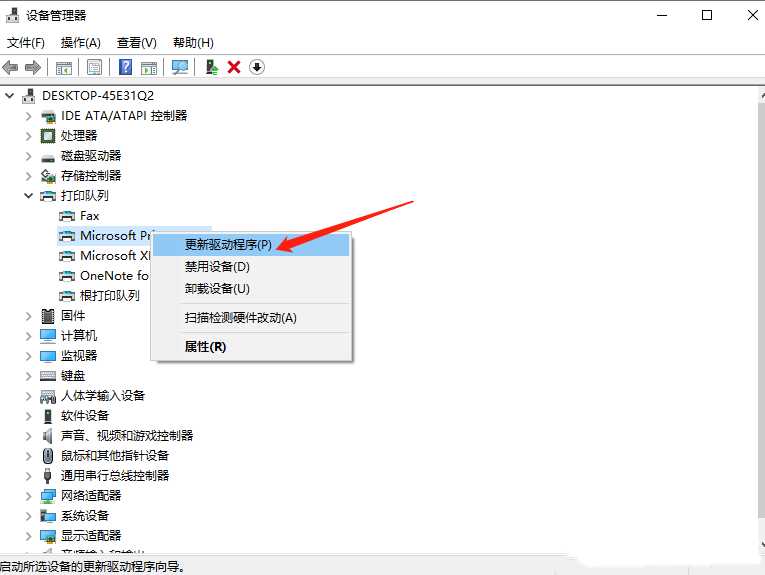Expand the 网络适配器 node
This screenshot has height=575, width=765.
pos(29,496)
